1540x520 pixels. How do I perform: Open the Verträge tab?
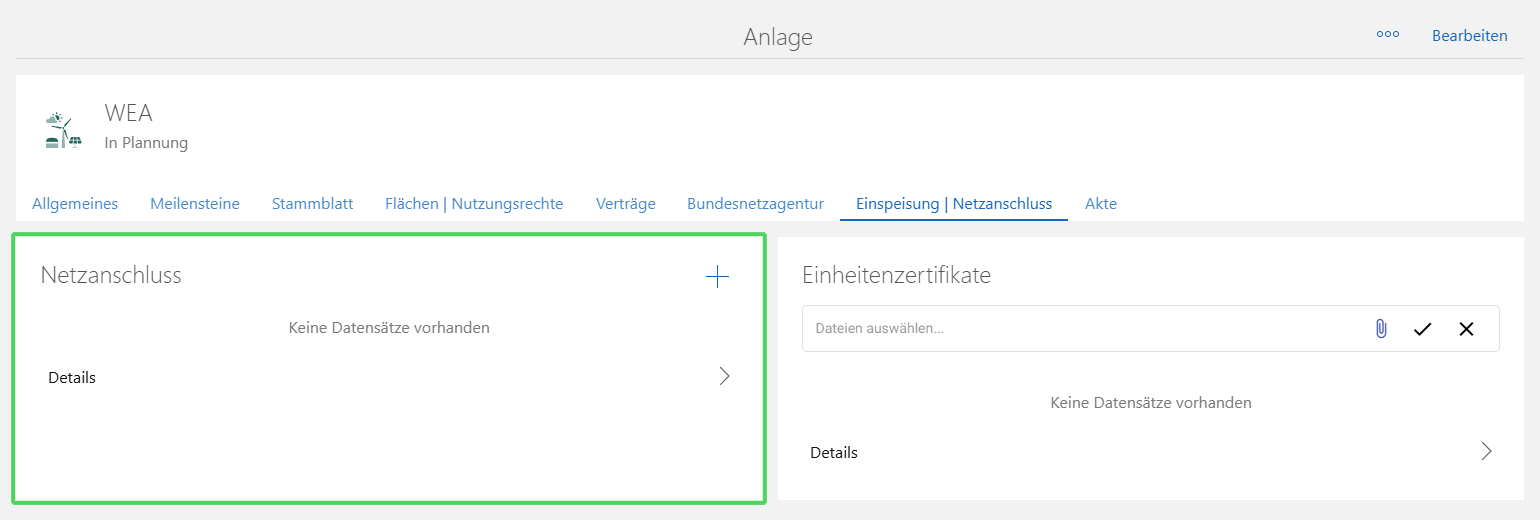[625, 203]
